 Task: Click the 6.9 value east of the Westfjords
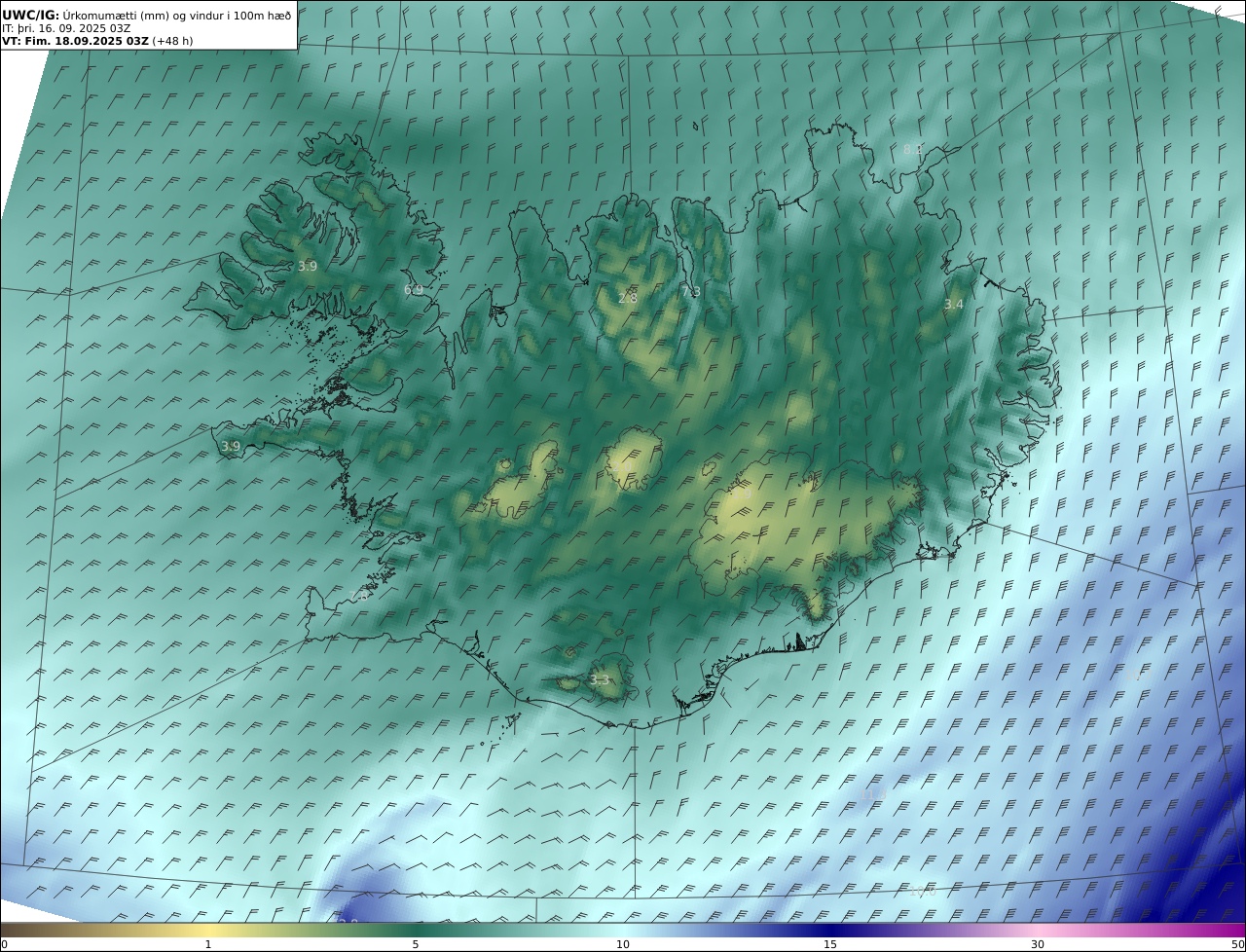coord(414,290)
